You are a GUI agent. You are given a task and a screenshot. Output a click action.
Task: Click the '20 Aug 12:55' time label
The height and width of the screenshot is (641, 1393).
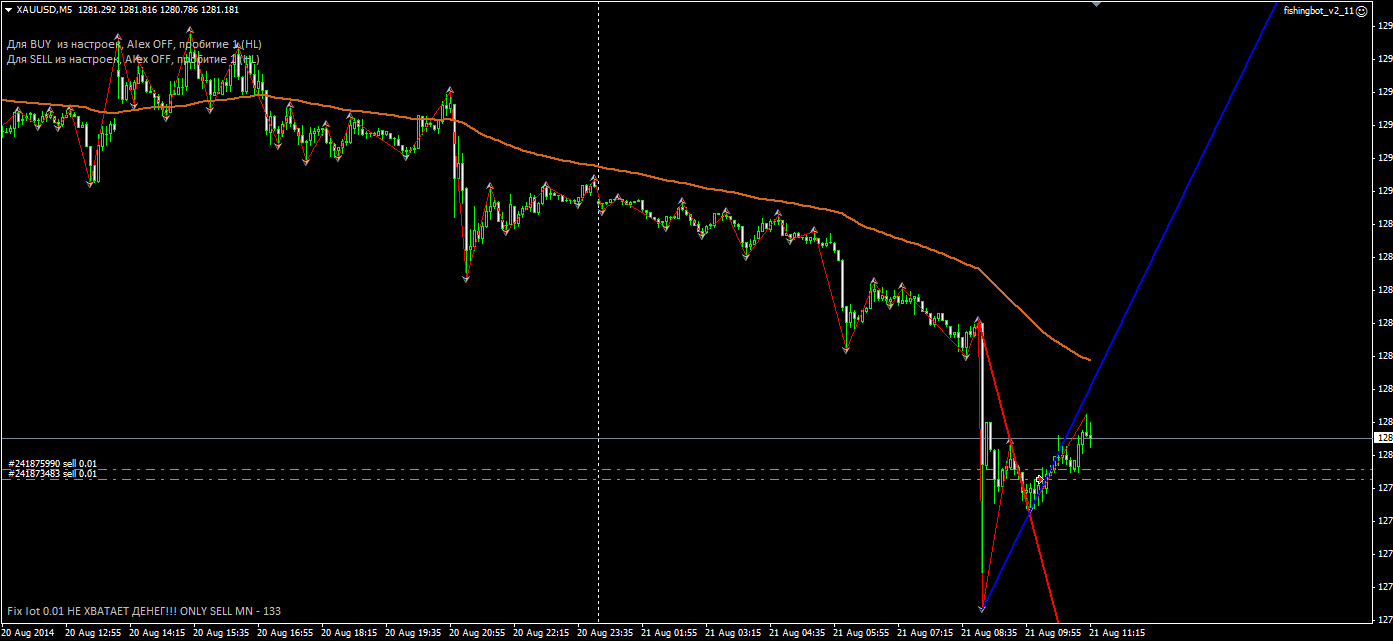tap(93, 633)
